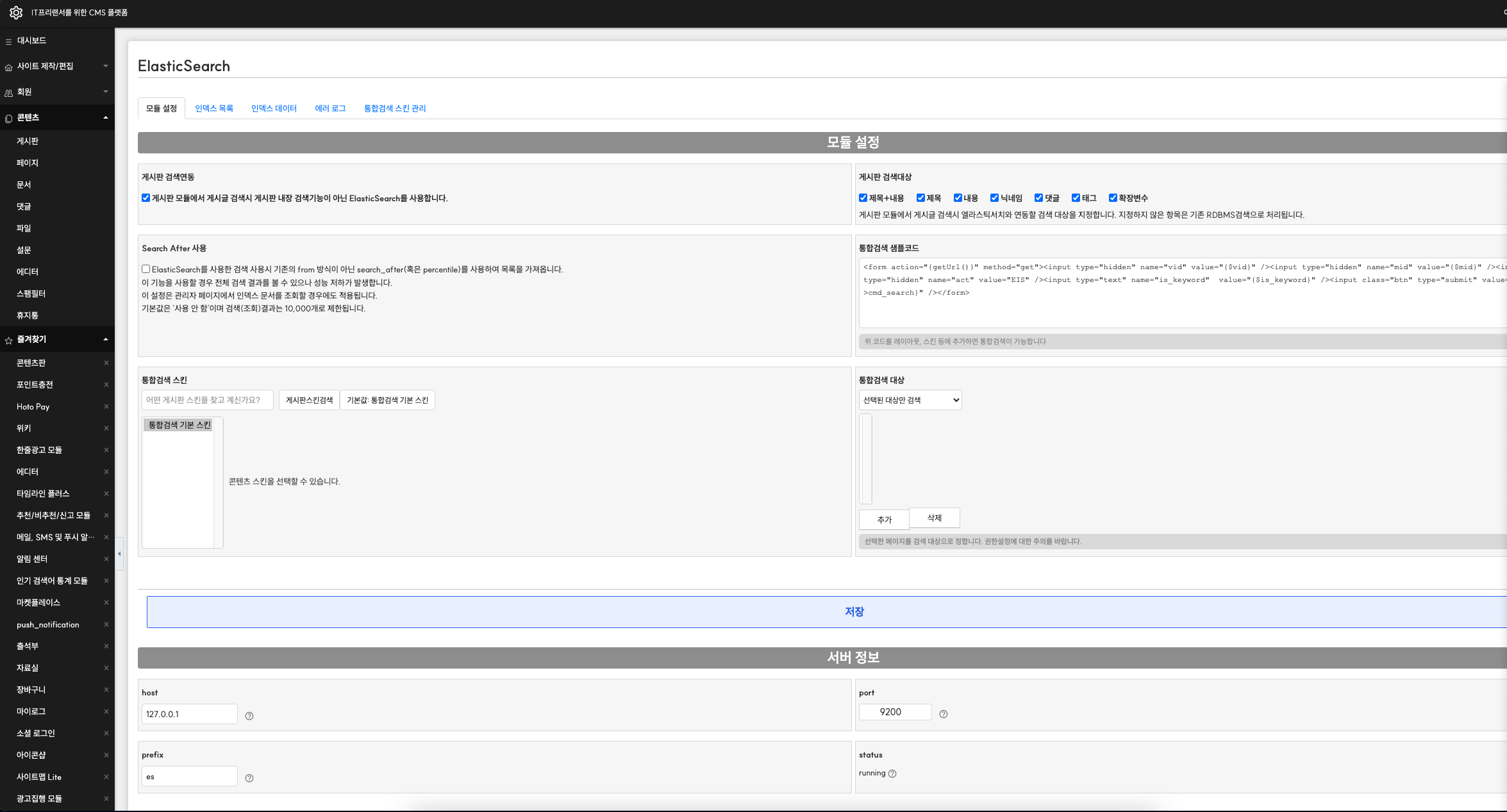Image resolution: width=1507 pixels, height=812 pixels.
Task: Click the 추가 button
Action: (885, 520)
